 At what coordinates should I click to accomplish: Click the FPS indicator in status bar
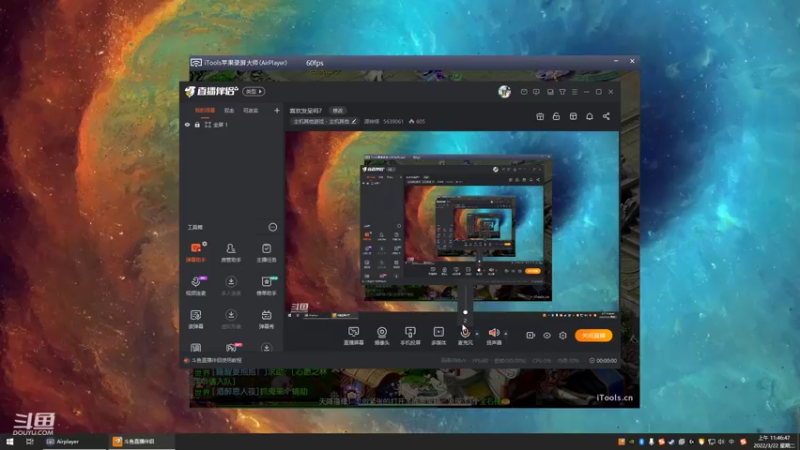point(480,360)
